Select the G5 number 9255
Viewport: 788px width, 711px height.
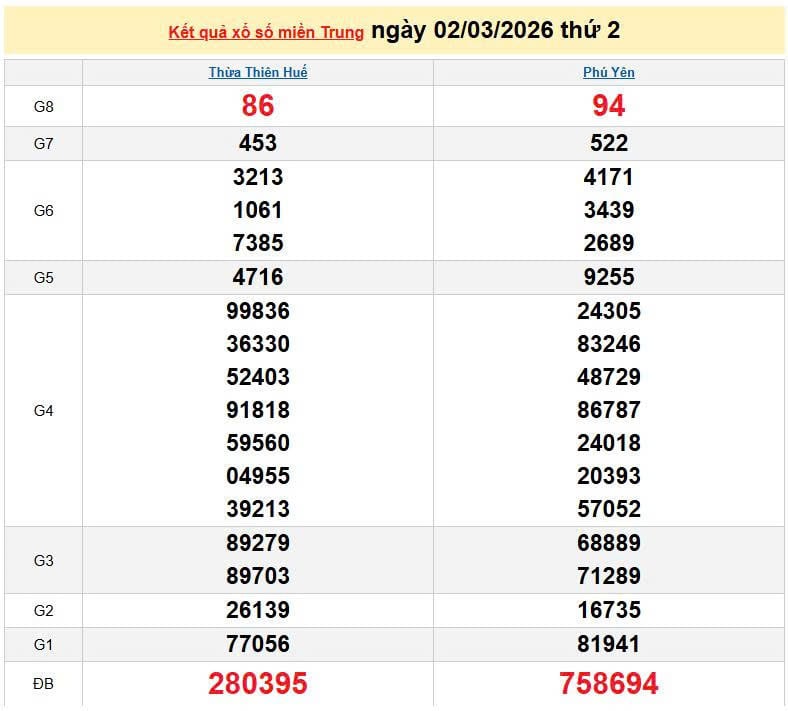coord(609,278)
